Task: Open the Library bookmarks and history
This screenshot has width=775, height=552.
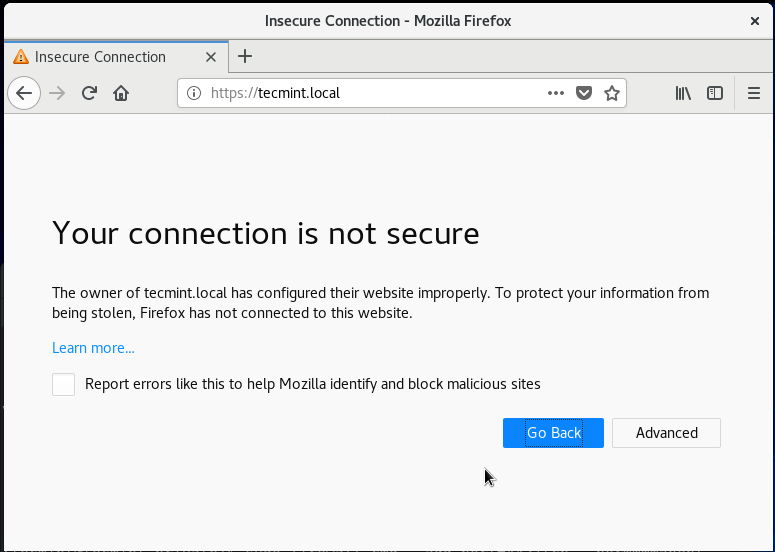Action: 683,93
